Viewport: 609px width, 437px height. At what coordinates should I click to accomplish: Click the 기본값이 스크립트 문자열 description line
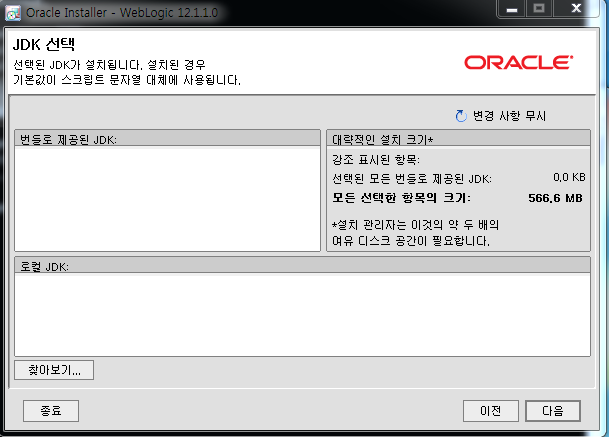coord(127,80)
